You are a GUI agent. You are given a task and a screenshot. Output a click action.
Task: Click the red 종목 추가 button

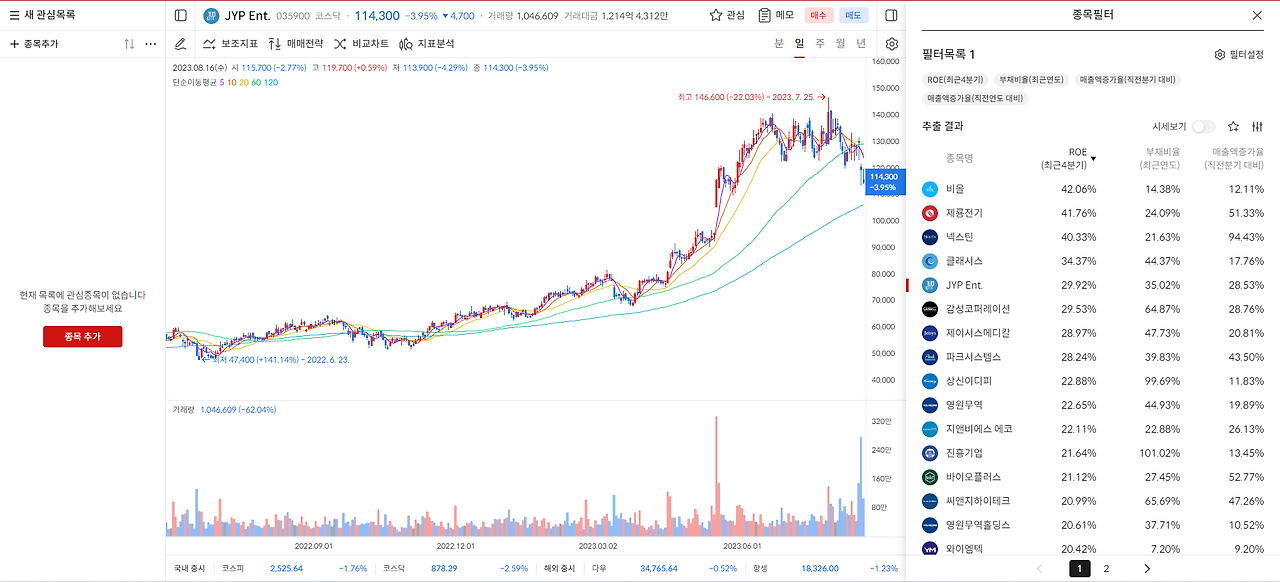[82, 337]
